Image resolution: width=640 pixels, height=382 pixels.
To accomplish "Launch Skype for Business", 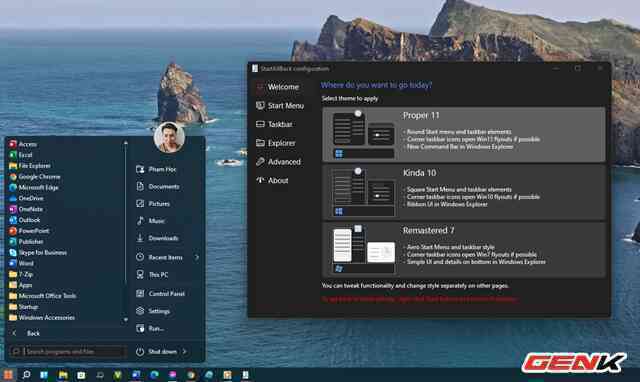I will click(x=38, y=253).
